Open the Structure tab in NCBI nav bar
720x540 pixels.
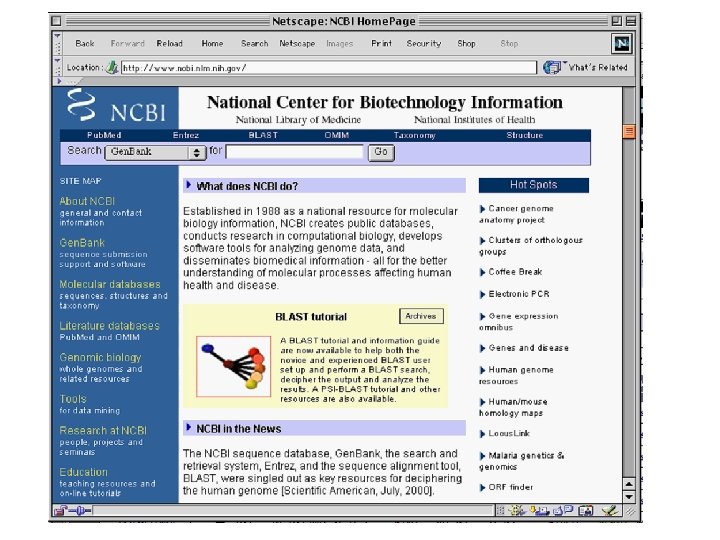[x=525, y=135]
